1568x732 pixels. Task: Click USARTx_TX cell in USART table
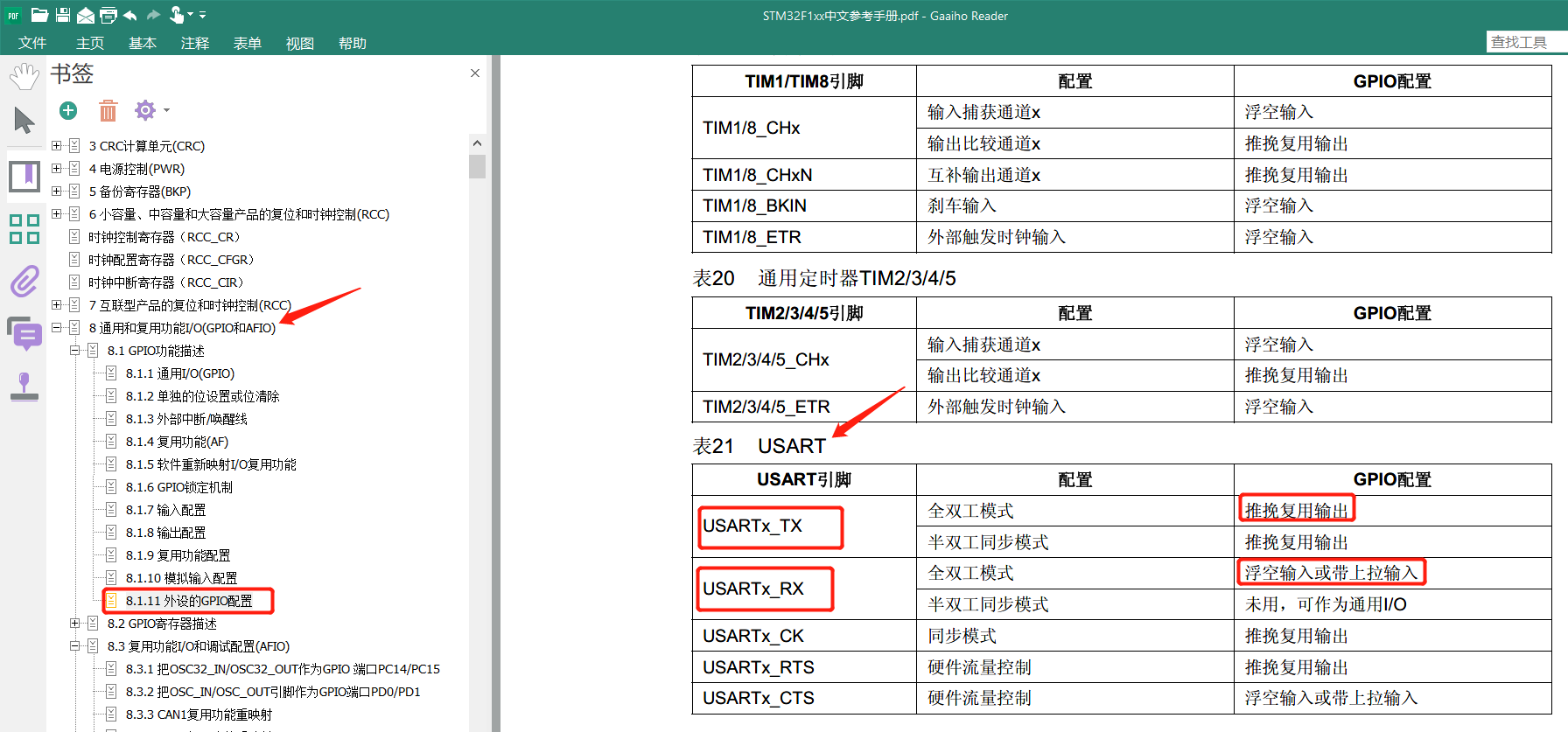click(804, 526)
